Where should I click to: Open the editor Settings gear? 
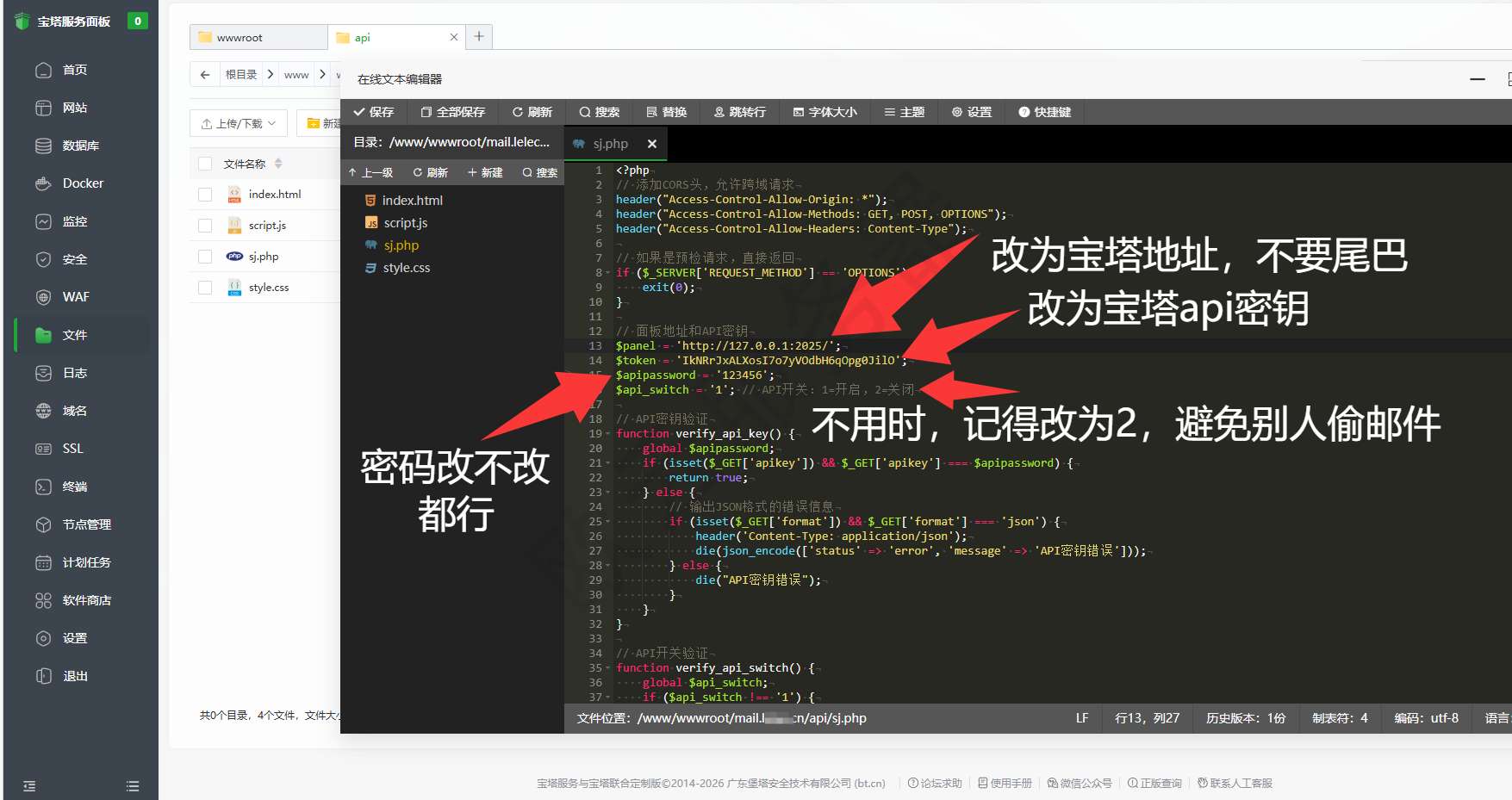click(971, 112)
